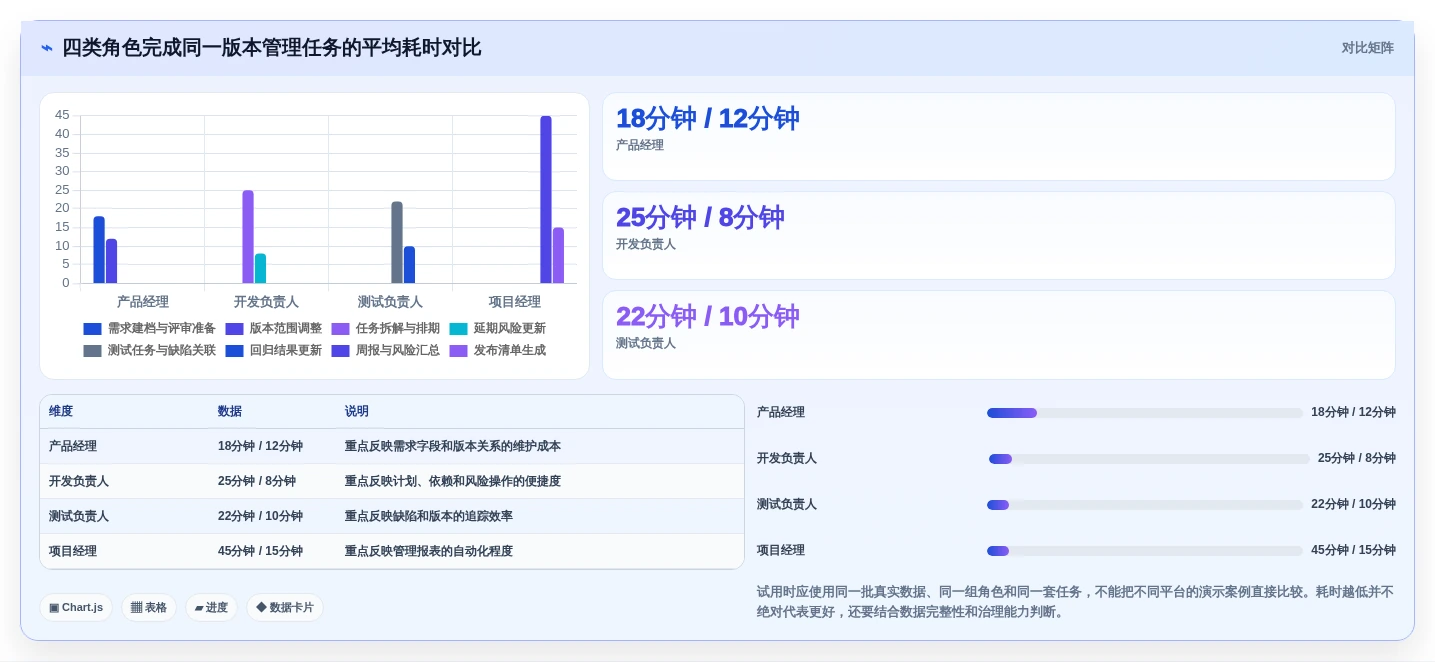
Task: Click the 数据卡片 chip
Action: coord(285,607)
